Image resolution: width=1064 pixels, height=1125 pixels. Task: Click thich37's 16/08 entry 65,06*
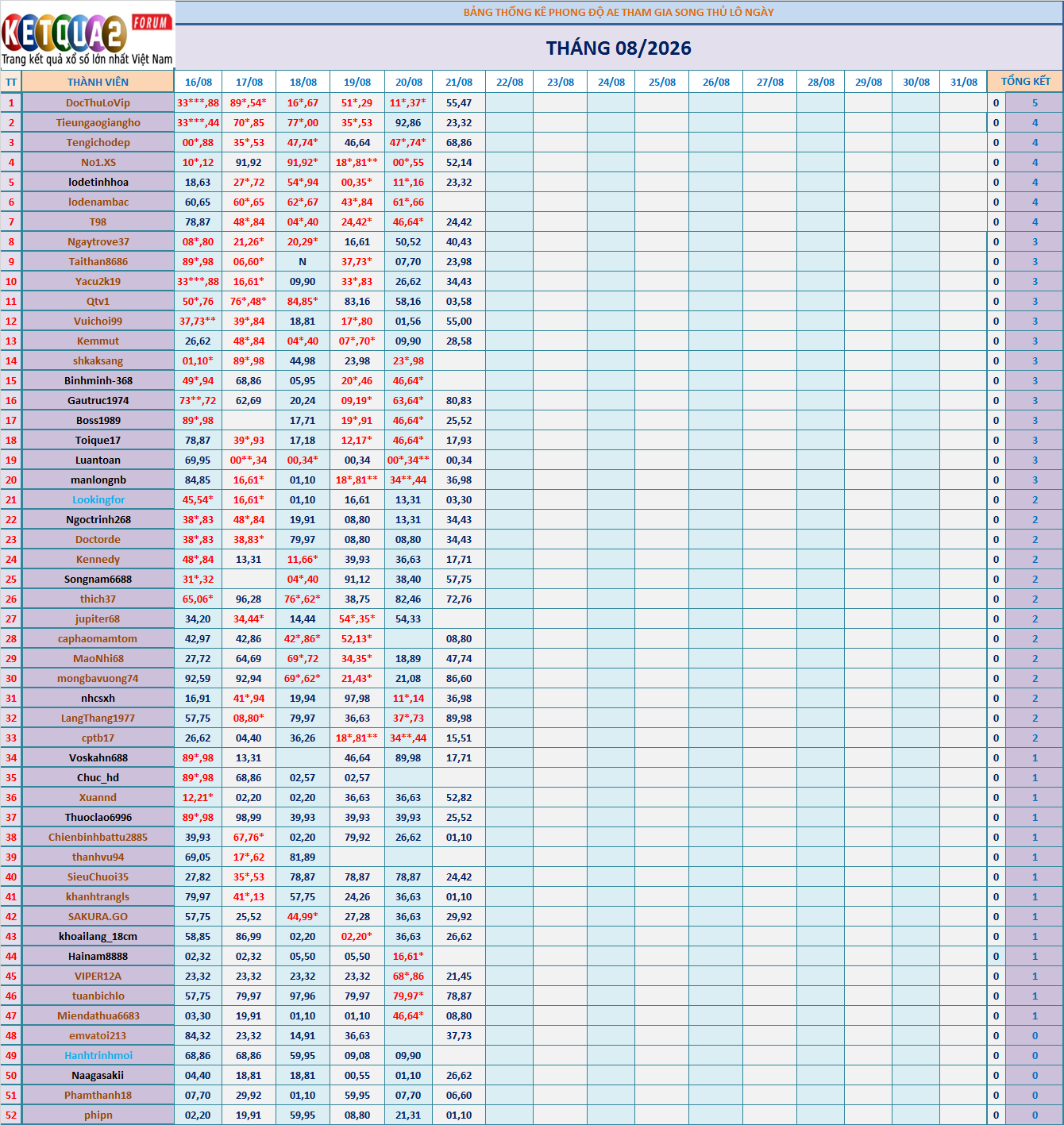198,599
